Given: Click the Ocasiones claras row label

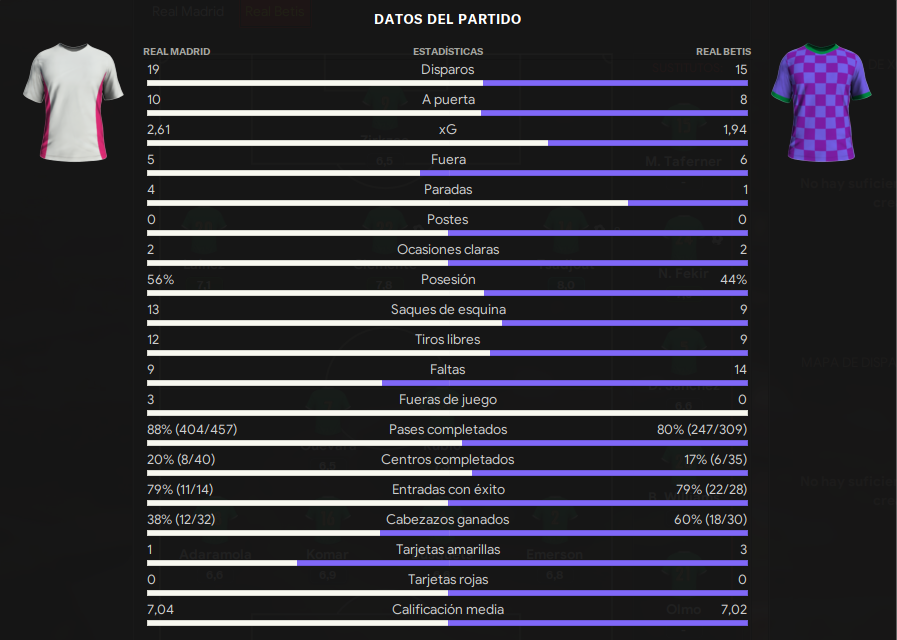Looking at the screenshot, I should (x=448, y=249).
